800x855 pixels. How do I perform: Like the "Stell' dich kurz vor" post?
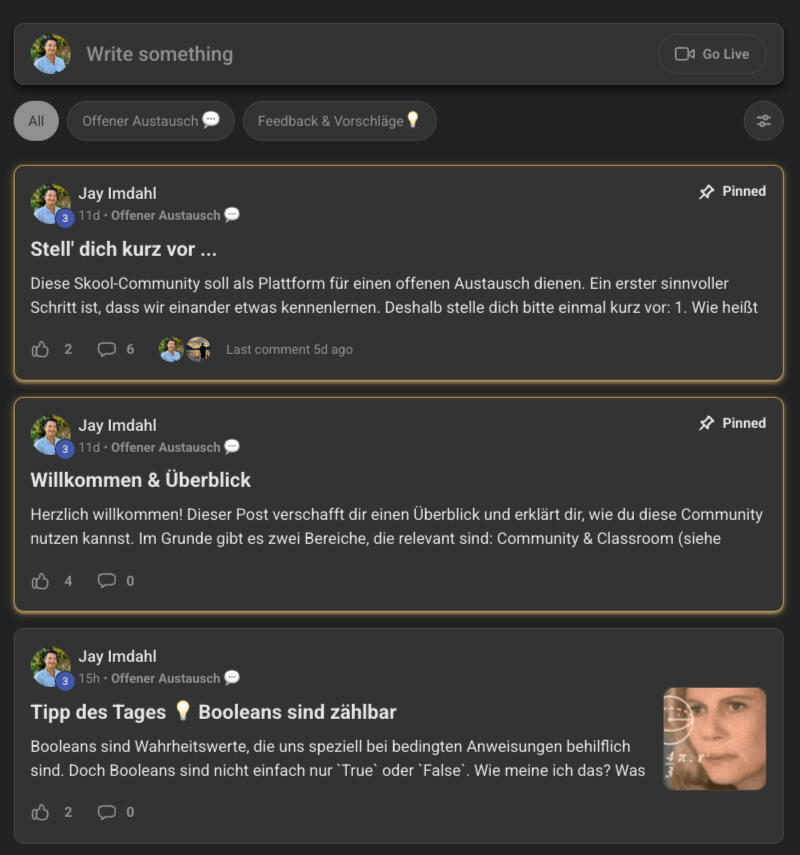pyautogui.click(x=41, y=349)
